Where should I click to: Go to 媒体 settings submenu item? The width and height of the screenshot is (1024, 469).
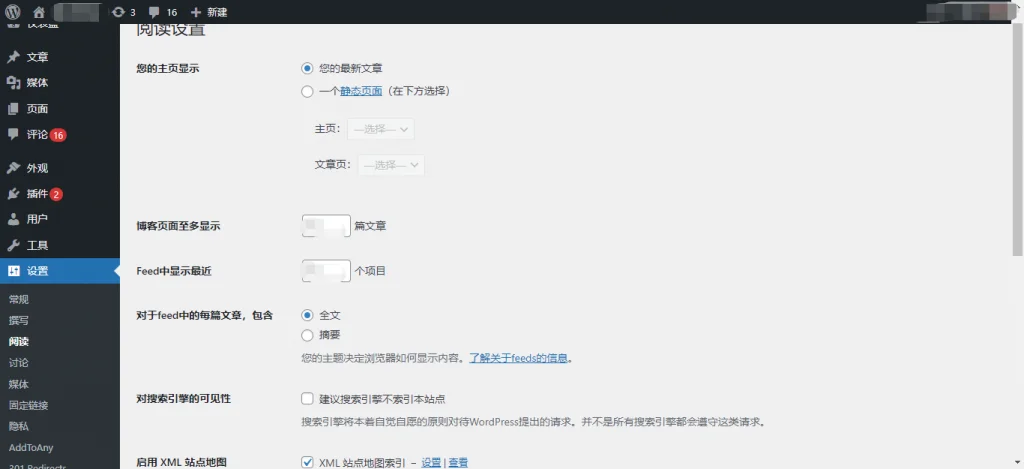pyautogui.click(x=18, y=384)
